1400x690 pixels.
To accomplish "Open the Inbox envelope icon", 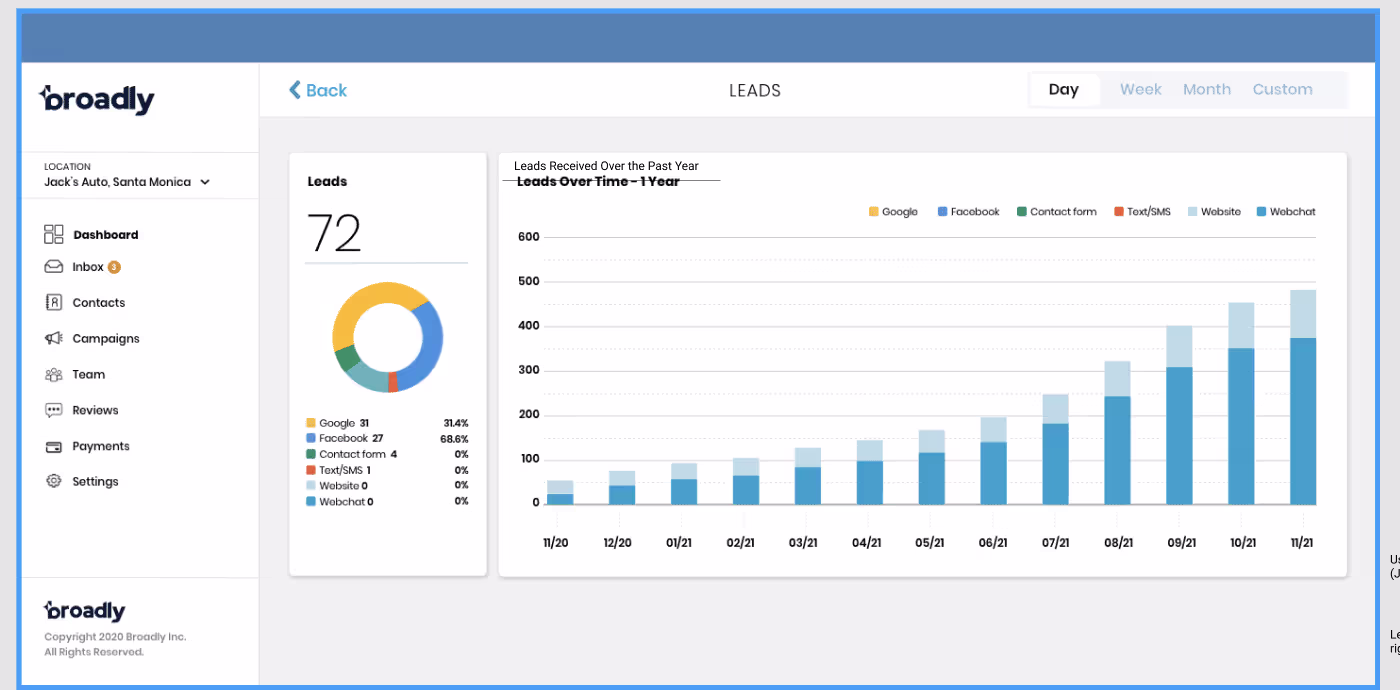I will pyautogui.click(x=54, y=267).
